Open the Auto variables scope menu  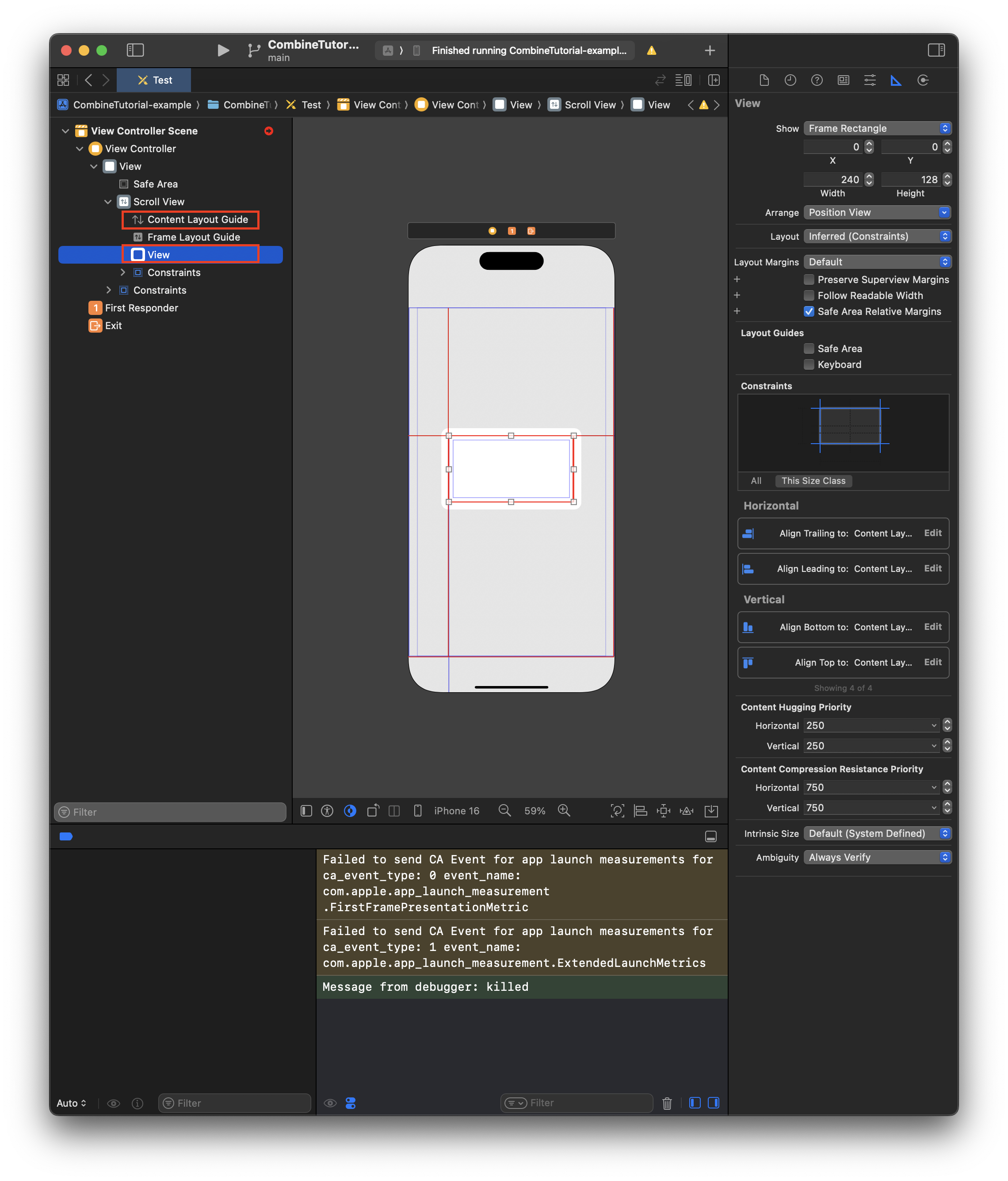71,1103
